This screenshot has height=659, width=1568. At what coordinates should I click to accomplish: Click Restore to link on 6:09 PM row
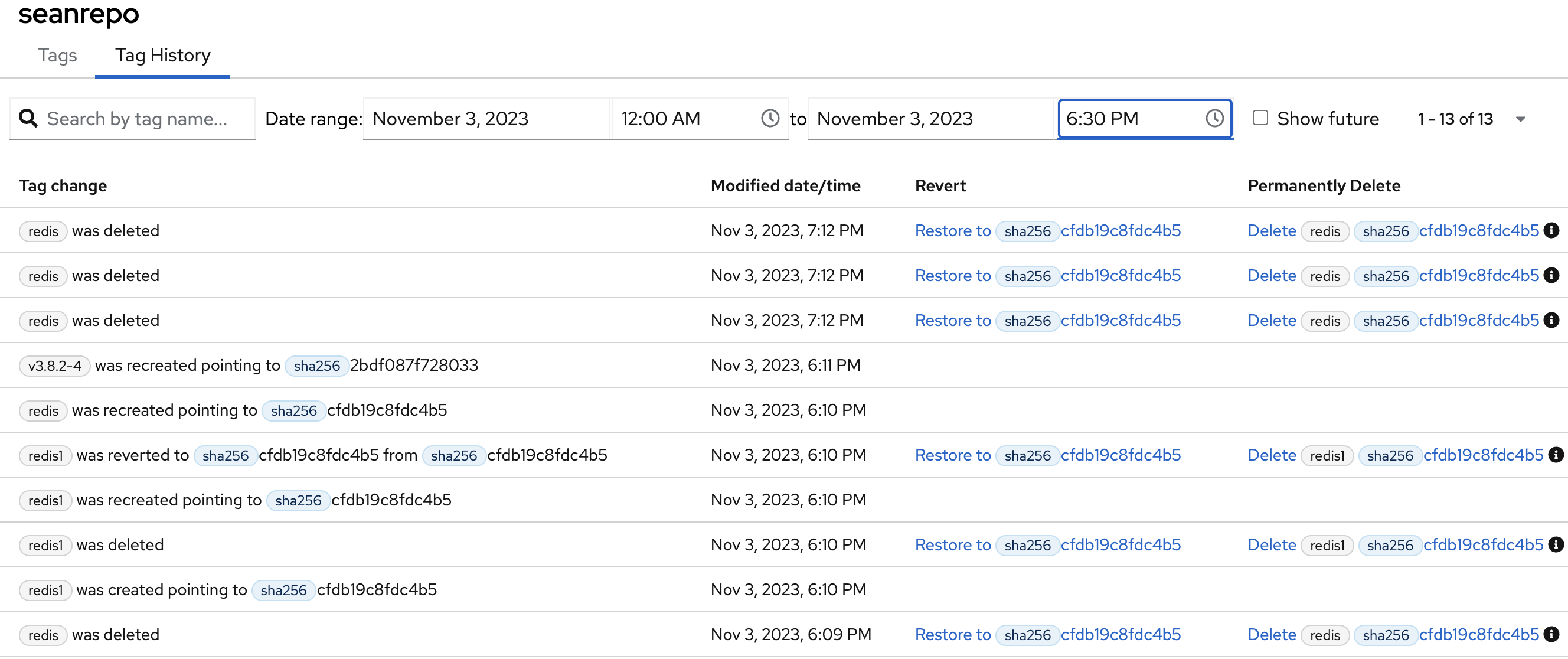pos(952,635)
